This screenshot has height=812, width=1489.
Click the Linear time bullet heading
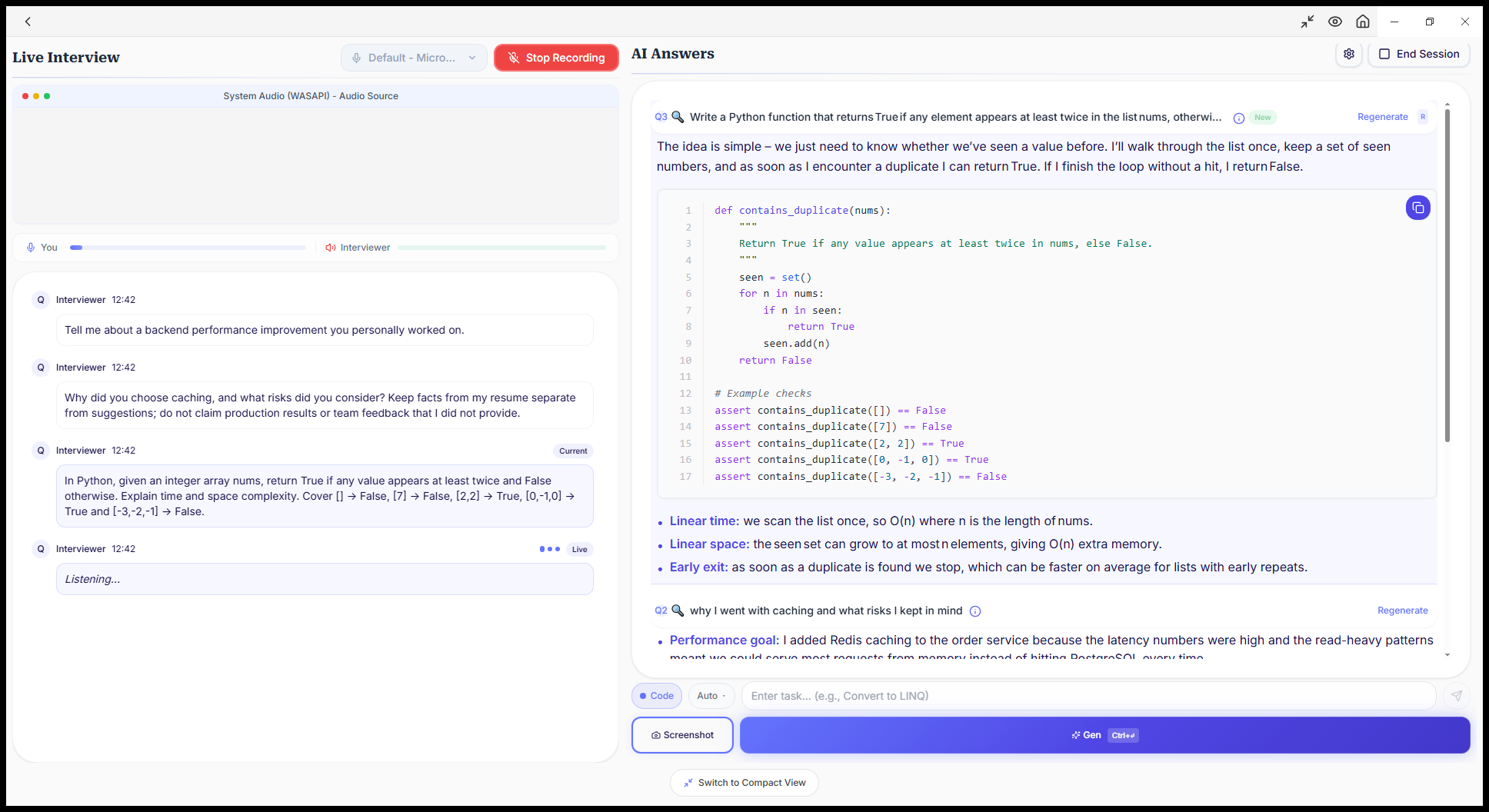704,521
